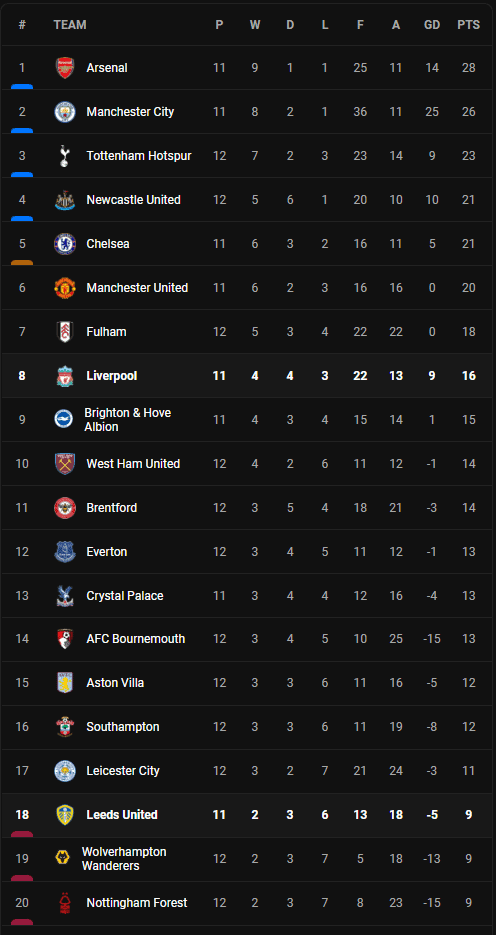This screenshot has height=935, width=496.
Task: Click the Everton club crest
Action: click(65, 552)
